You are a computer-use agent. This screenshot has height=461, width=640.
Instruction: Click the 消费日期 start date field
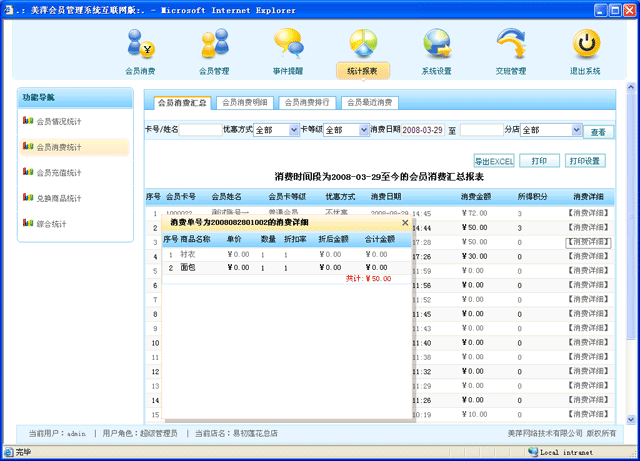(422, 130)
